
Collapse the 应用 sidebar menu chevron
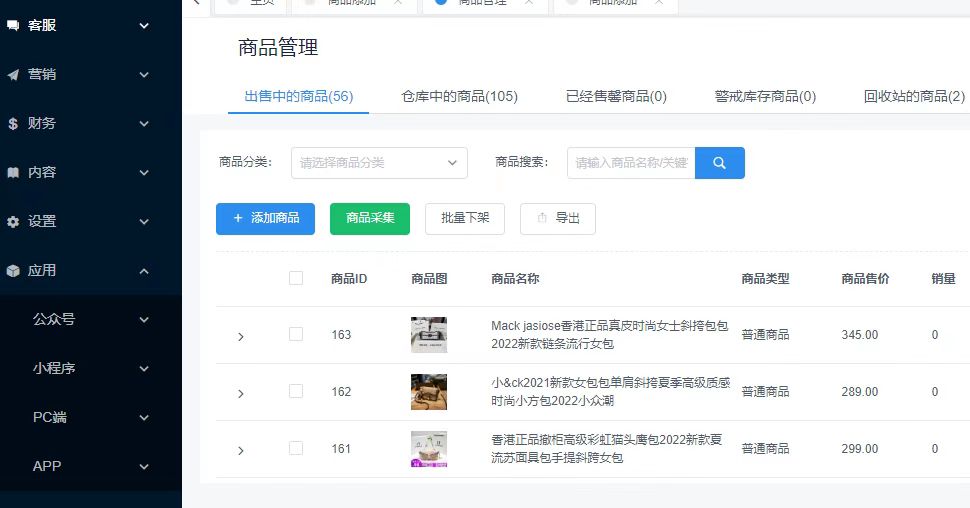tap(144, 271)
